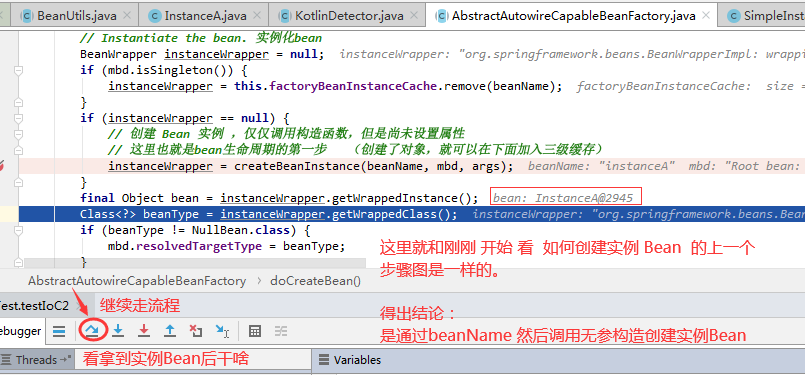Click the class icon on AbstractAutowireCapableBeanFactory.java tab

point(441,16)
